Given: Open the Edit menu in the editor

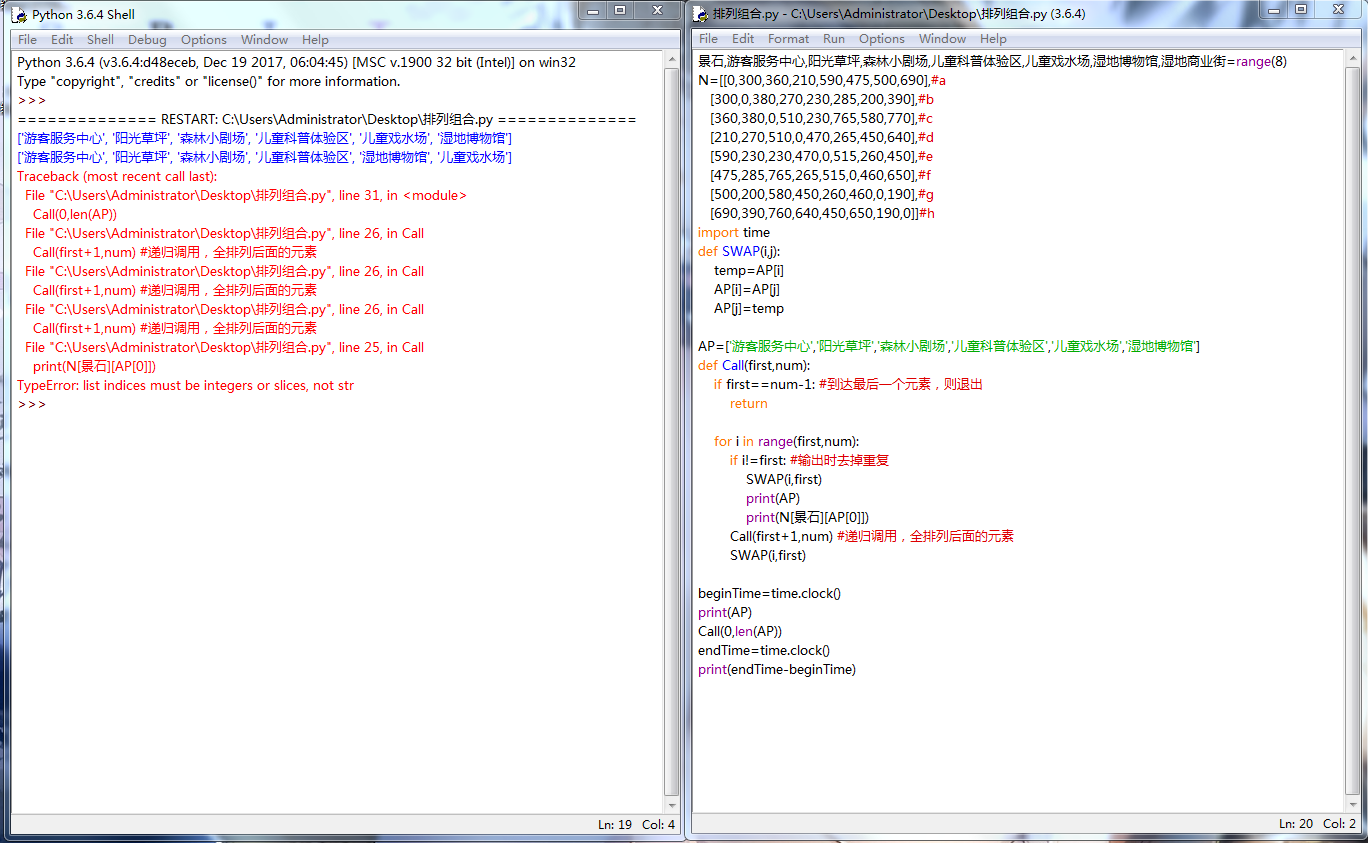Looking at the screenshot, I should [x=743, y=39].
